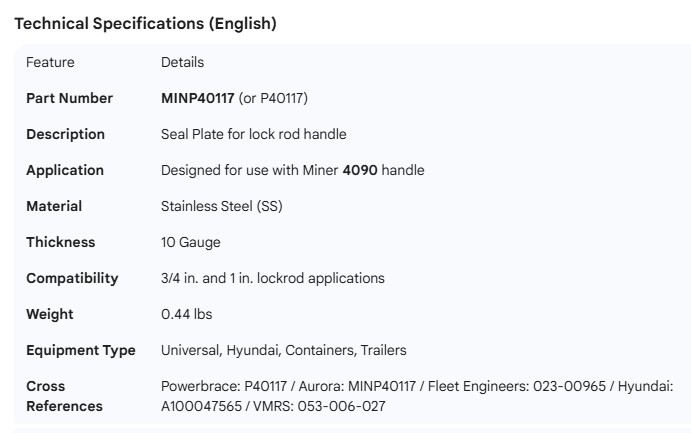This screenshot has width=691, height=433.
Task: Click the Miner 4090 handle application text
Action: coord(292,170)
